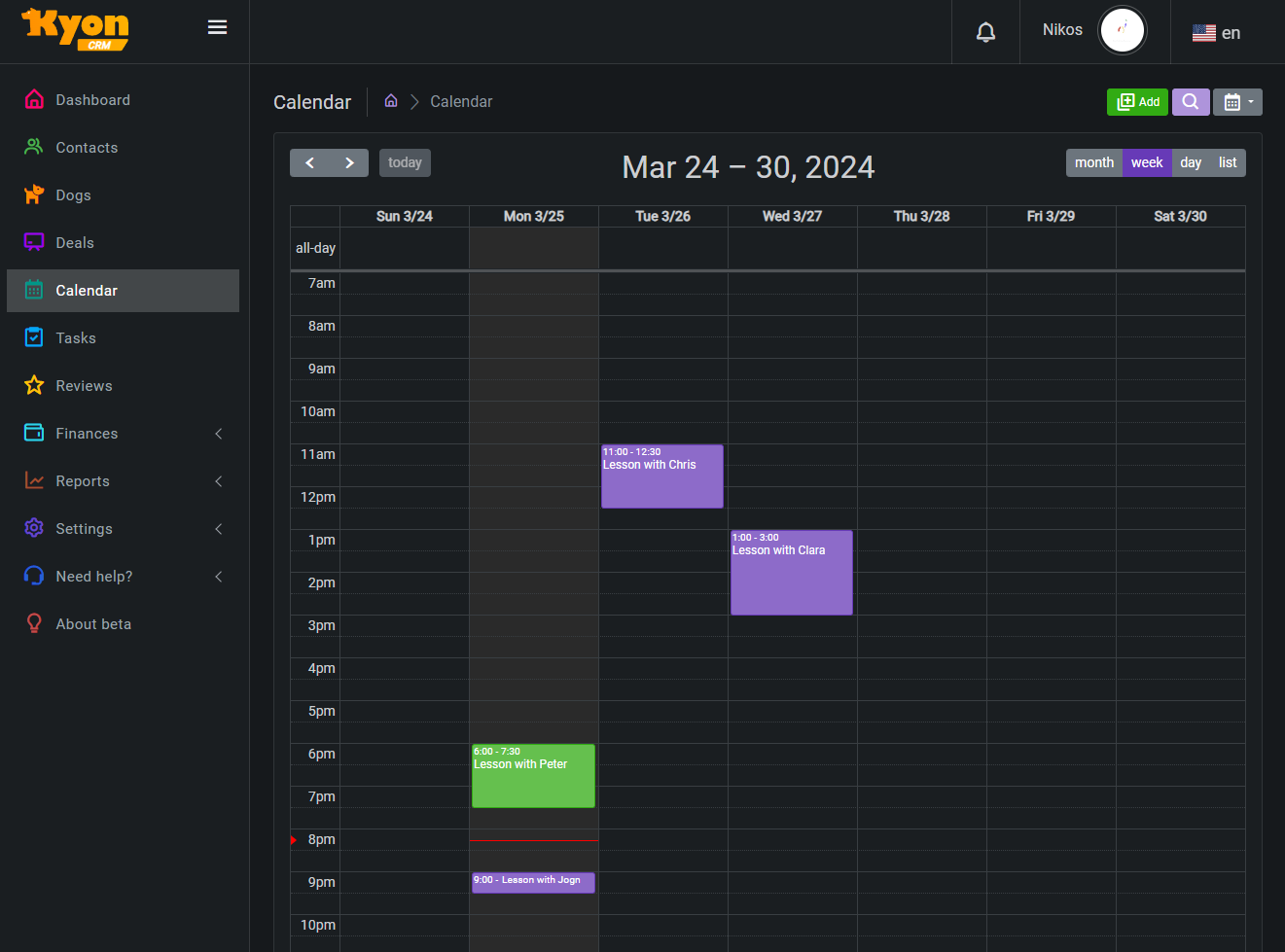The image size is (1285, 952).
Task: Switch calendar to month view
Action: click(1093, 163)
